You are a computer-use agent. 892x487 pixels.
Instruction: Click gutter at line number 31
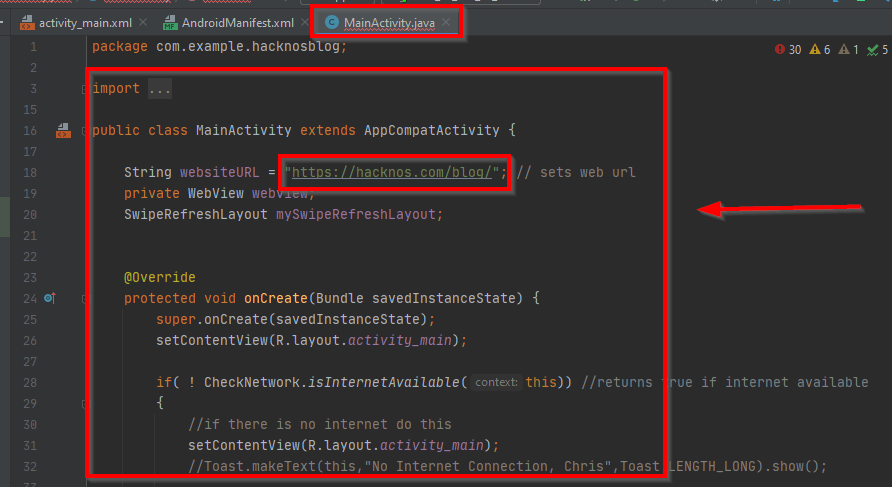[x=30, y=445]
